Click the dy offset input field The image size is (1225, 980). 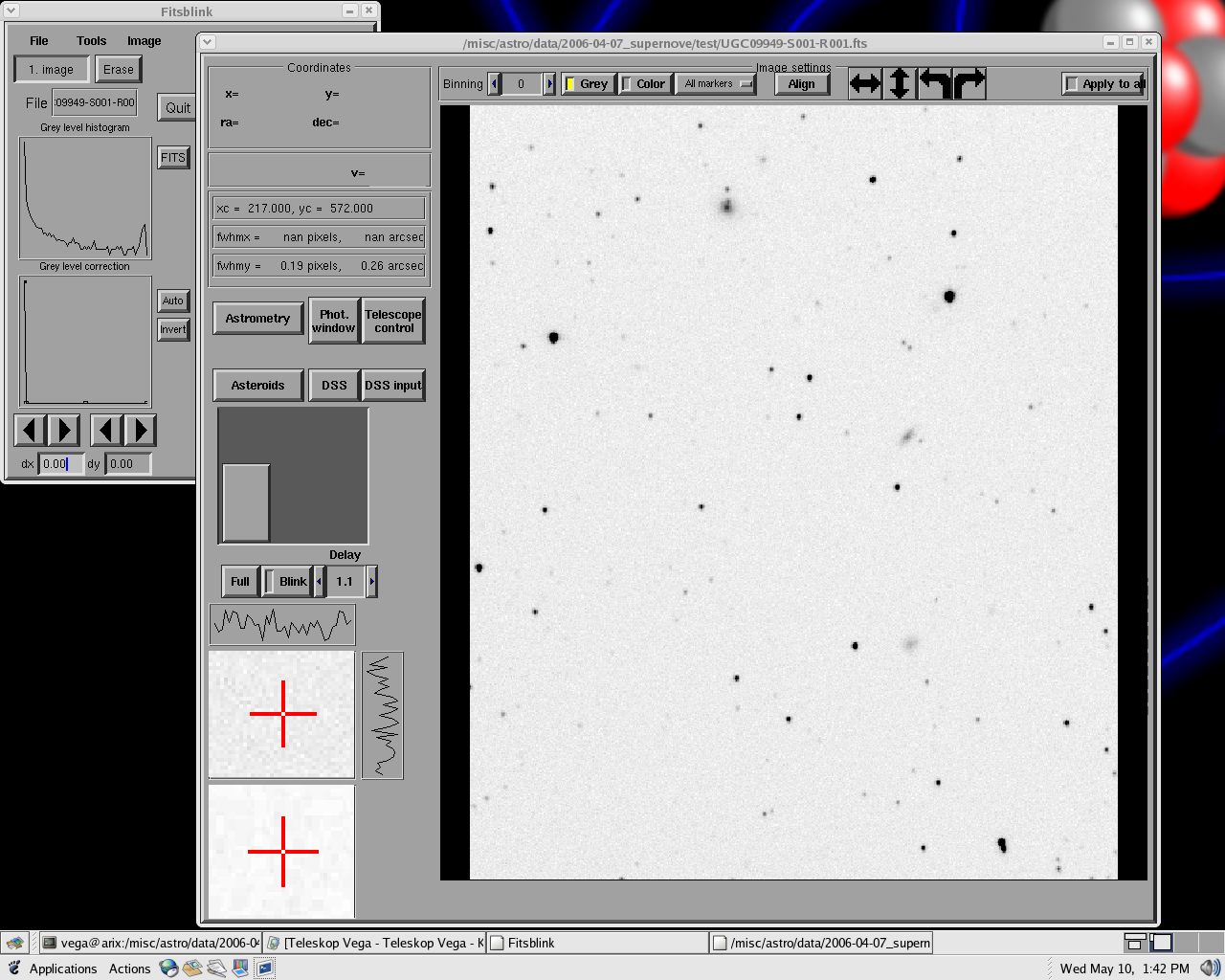[128, 463]
